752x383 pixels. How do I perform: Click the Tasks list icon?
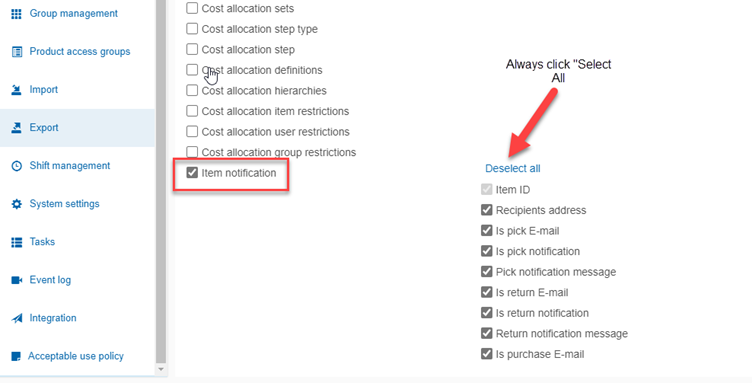(16, 242)
